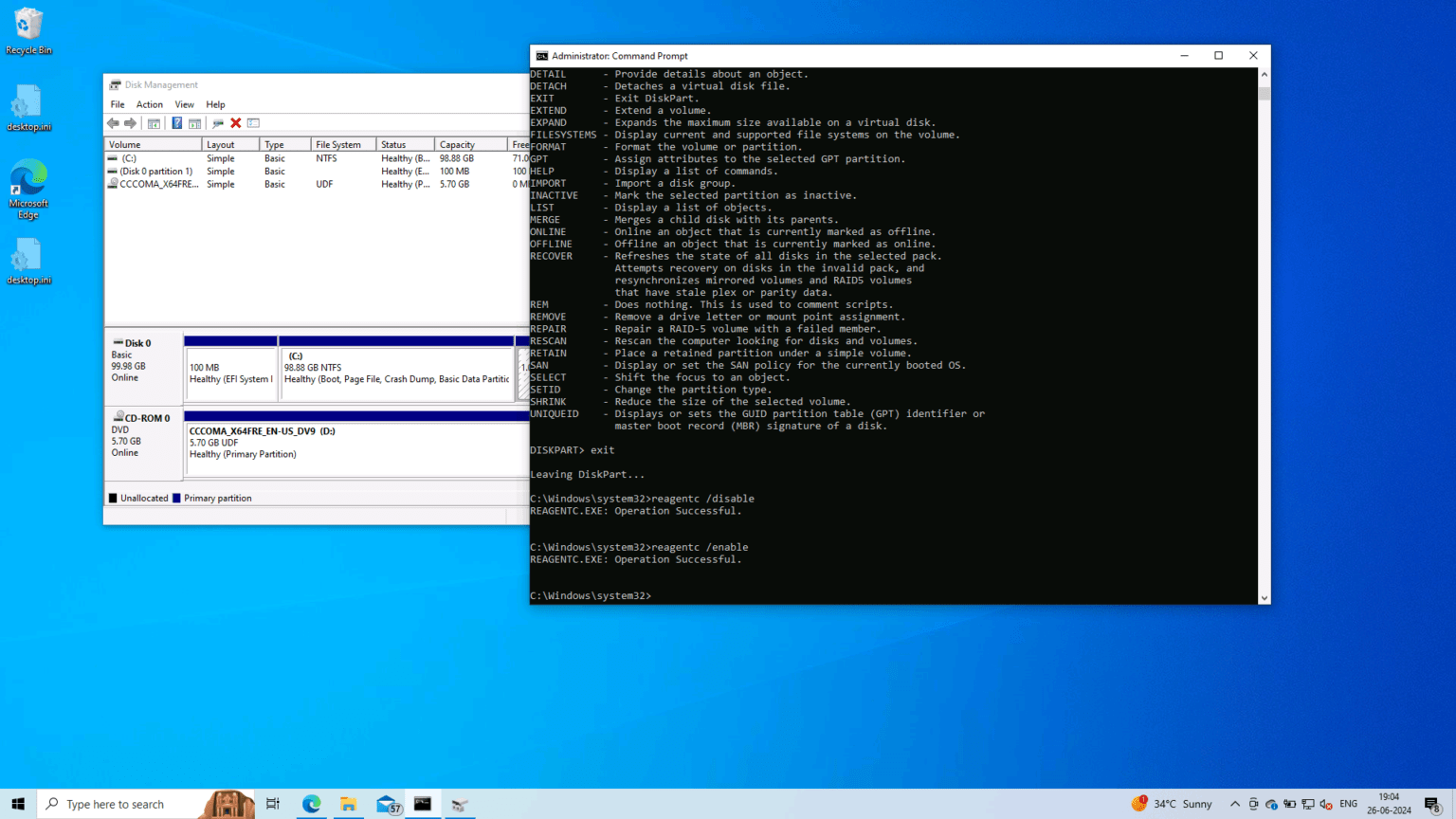
Task: Click the blue Primary partition legend swatch
Action: 176,498
